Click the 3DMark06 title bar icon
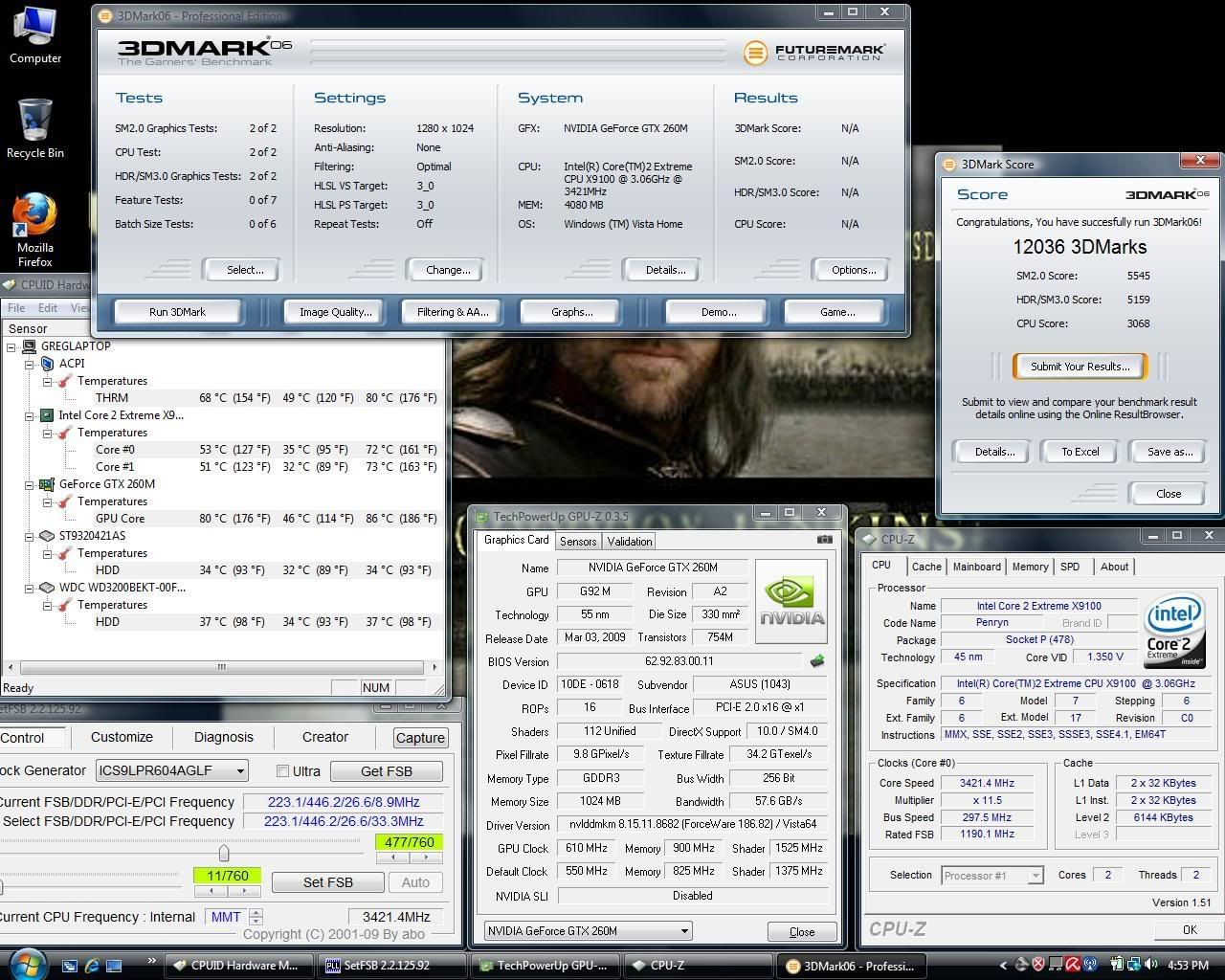 click(105, 15)
